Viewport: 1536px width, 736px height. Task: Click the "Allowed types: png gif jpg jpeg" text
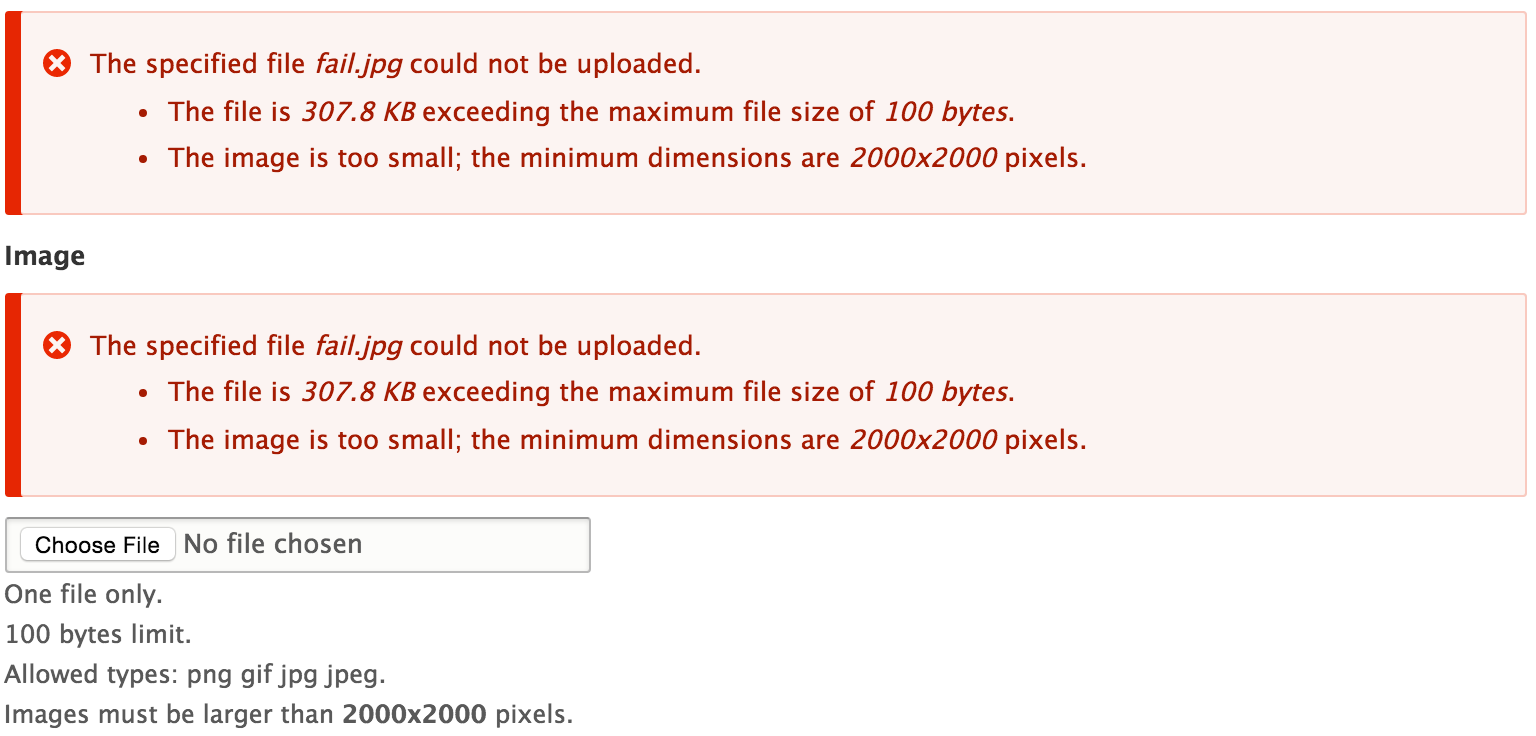195,675
